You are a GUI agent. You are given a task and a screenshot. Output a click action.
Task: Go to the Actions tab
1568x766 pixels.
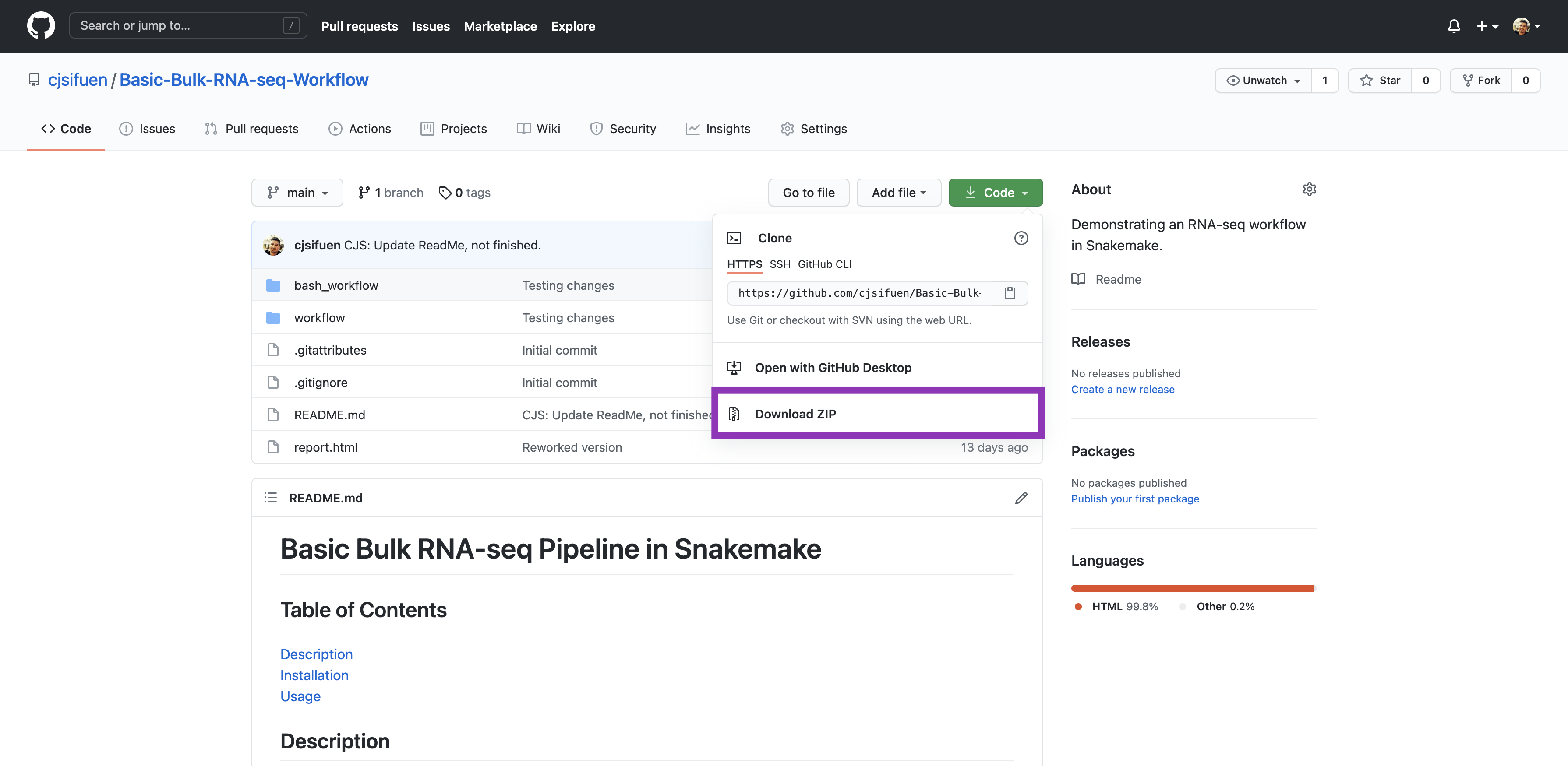pos(360,128)
